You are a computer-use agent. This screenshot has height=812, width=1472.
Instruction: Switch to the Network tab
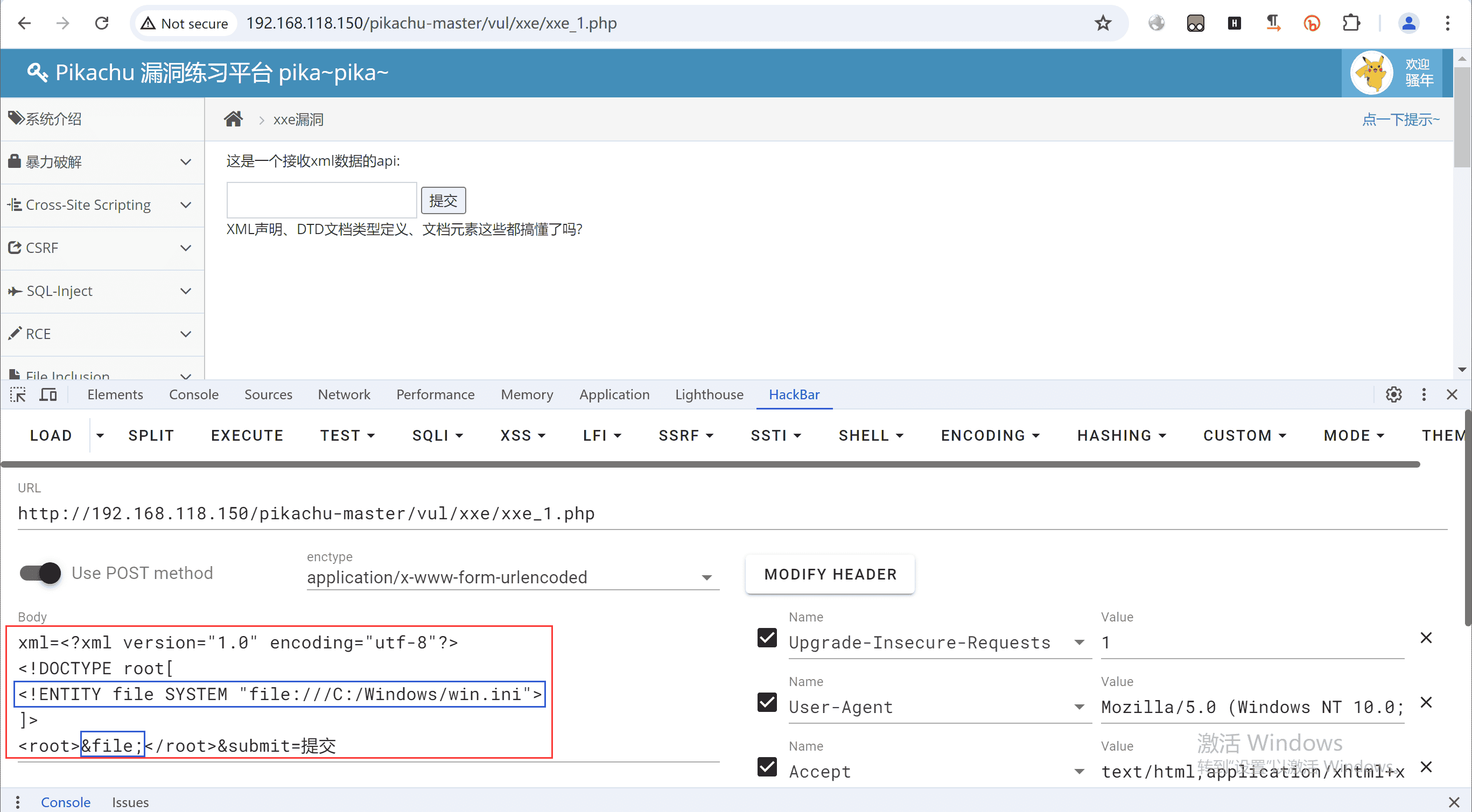[x=344, y=394]
